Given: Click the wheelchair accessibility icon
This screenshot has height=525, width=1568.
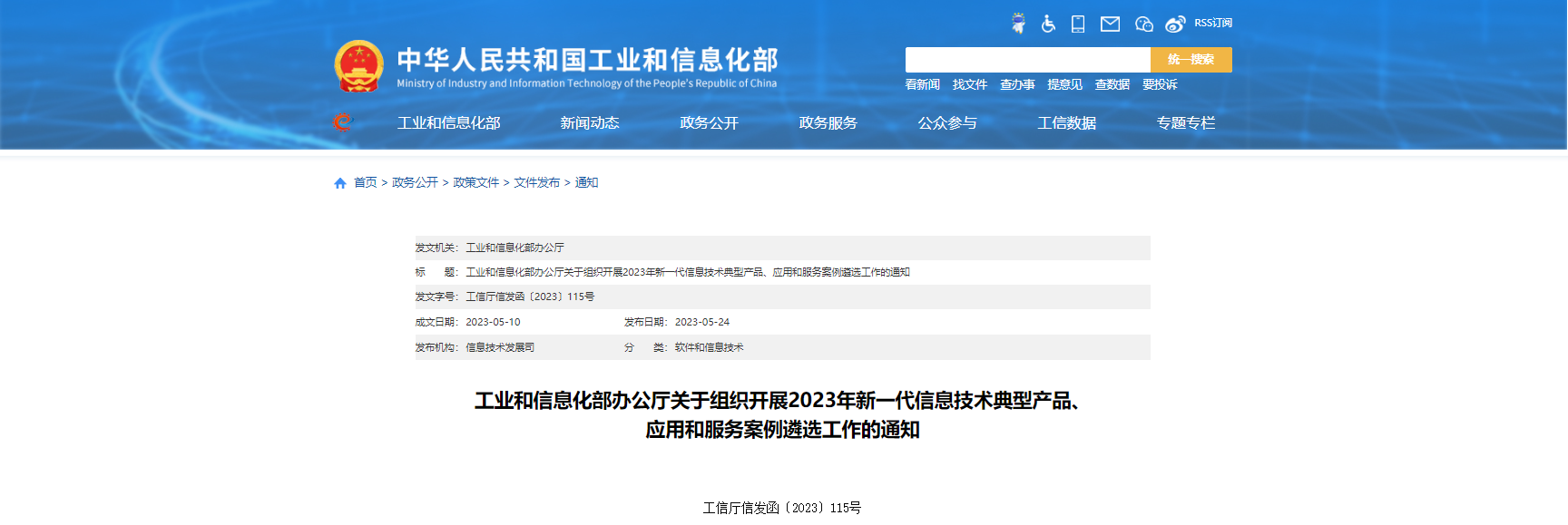Looking at the screenshot, I should click(x=1048, y=24).
